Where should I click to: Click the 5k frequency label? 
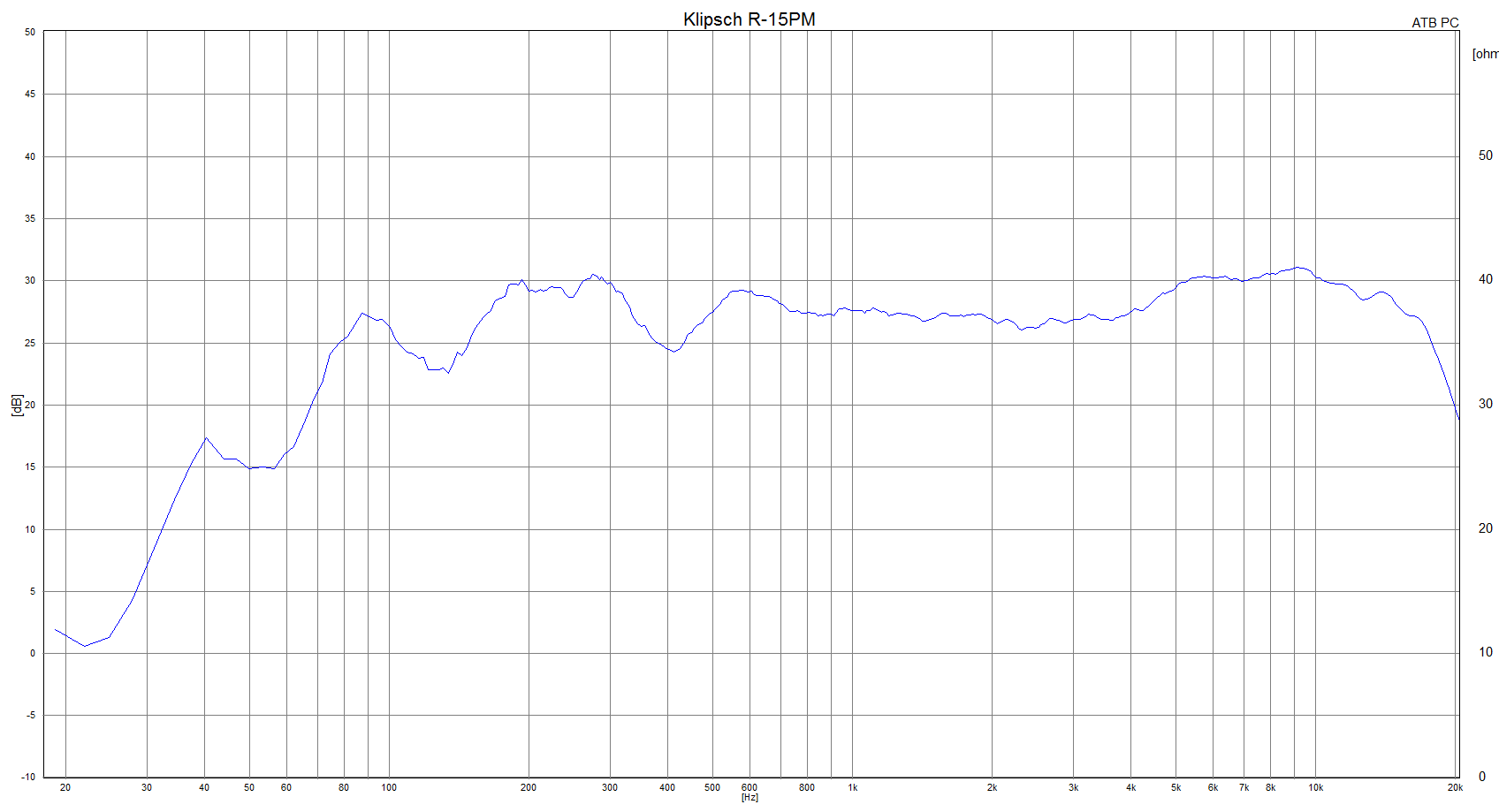pyautogui.click(x=1176, y=787)
